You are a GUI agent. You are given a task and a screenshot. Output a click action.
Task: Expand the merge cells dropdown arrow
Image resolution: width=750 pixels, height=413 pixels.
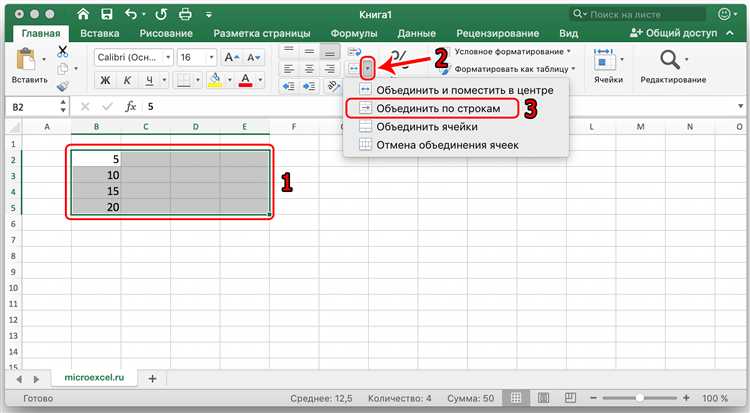(x=369, y=69)
